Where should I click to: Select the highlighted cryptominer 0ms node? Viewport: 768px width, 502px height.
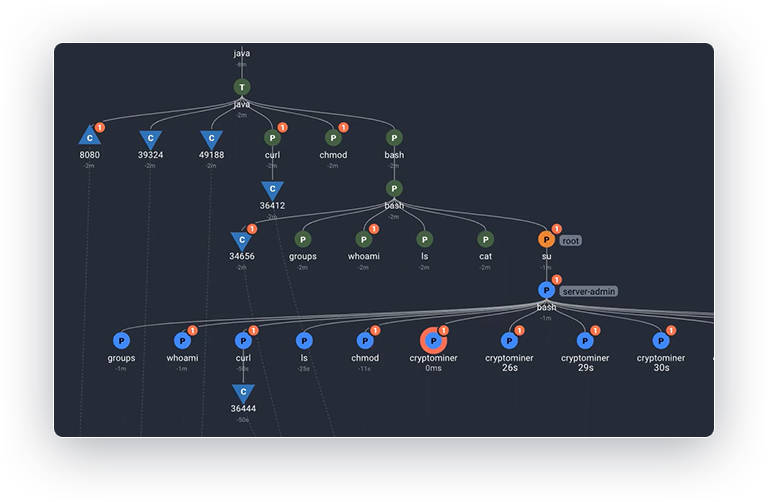pos(433,342)
